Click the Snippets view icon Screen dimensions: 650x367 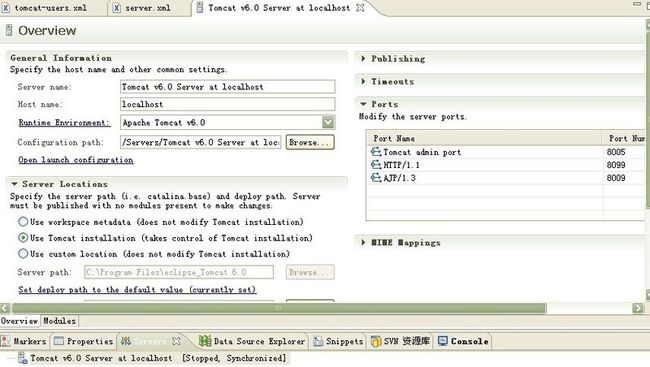coord(318,341)
